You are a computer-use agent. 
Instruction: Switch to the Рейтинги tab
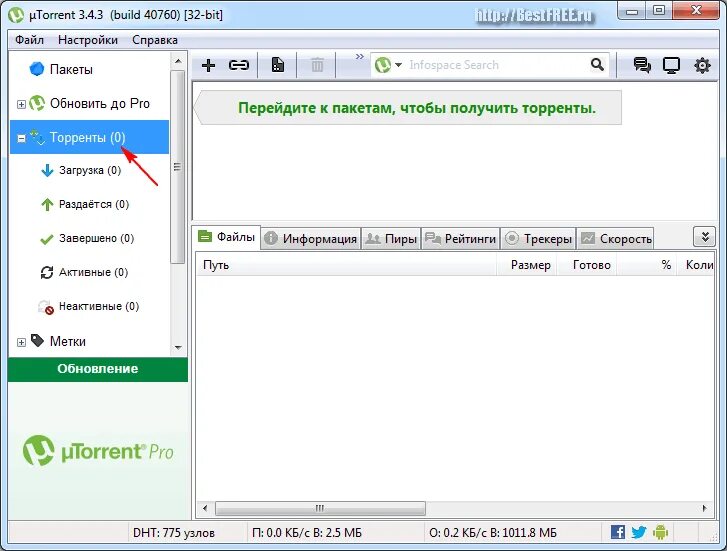tap(460, 238)
